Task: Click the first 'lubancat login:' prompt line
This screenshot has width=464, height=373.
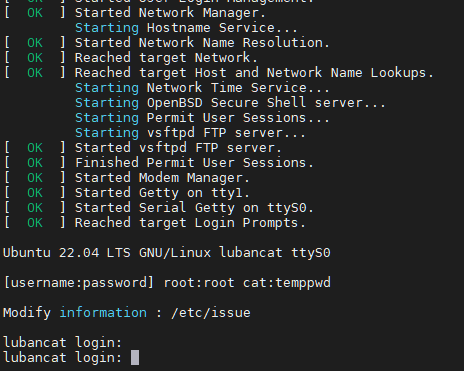Action: 62,343
